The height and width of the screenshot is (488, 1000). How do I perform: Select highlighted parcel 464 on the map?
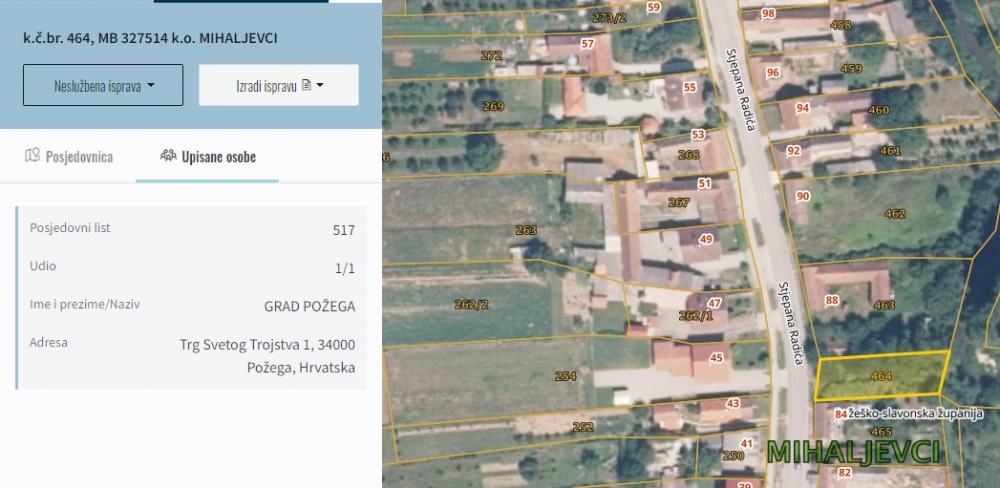(x=880, y=376)
